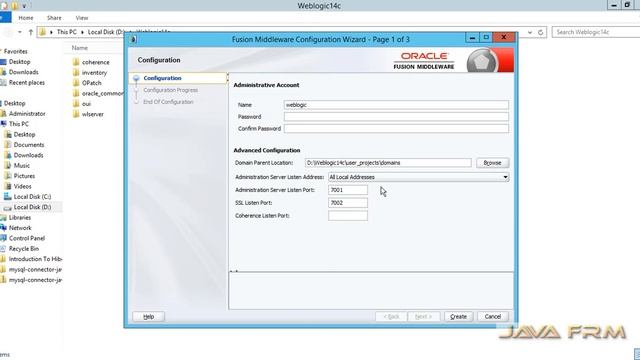Click the Administration Server Listen Port field

[348, 190]
